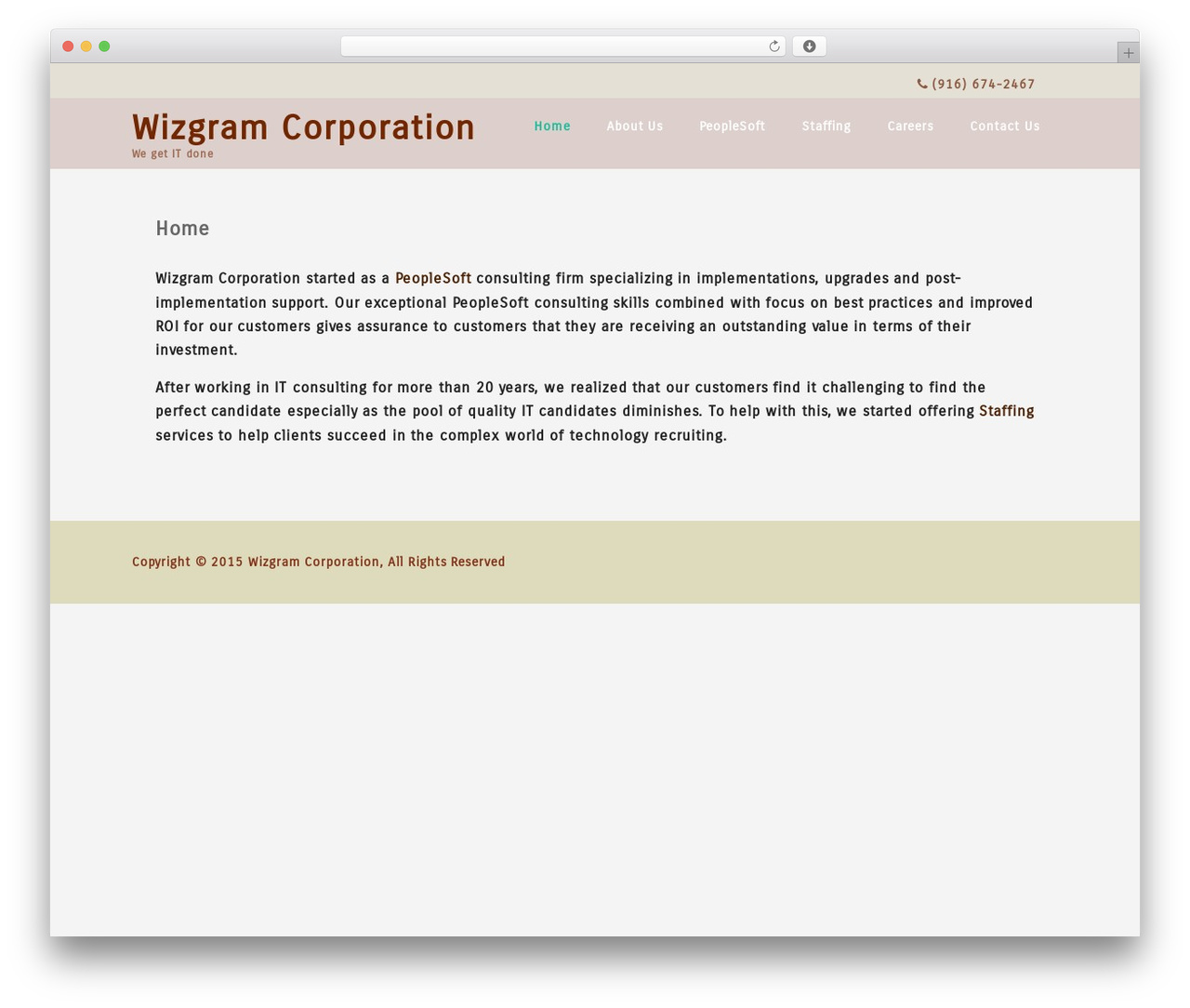The width and height of the screenshot is (1190, 1008).
Task: Select the Home menu item
Action: [x=552, y=126]
